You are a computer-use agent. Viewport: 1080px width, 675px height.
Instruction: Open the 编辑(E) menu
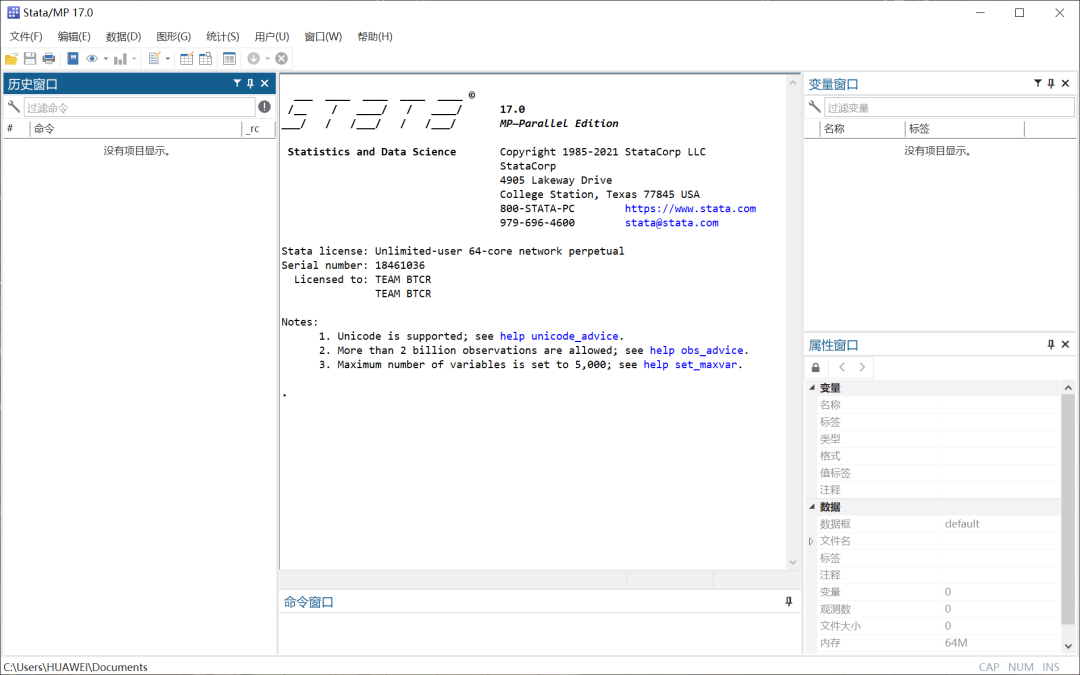pos(74,37)
